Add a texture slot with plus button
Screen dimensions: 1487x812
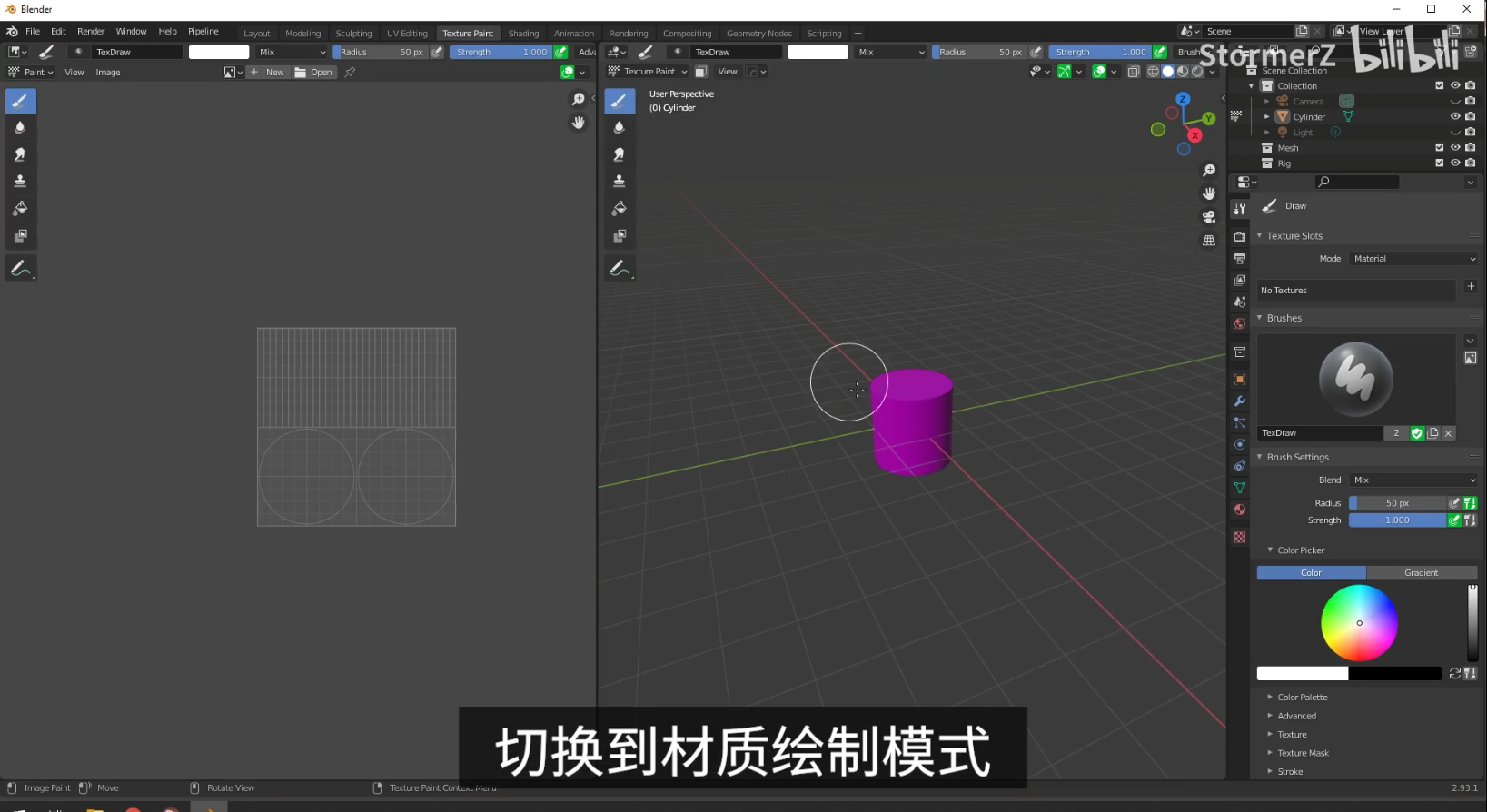click(x=1471, y=287)
